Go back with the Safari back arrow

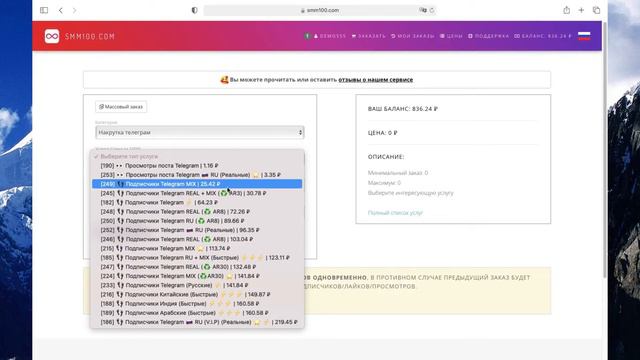click(60, 10)
